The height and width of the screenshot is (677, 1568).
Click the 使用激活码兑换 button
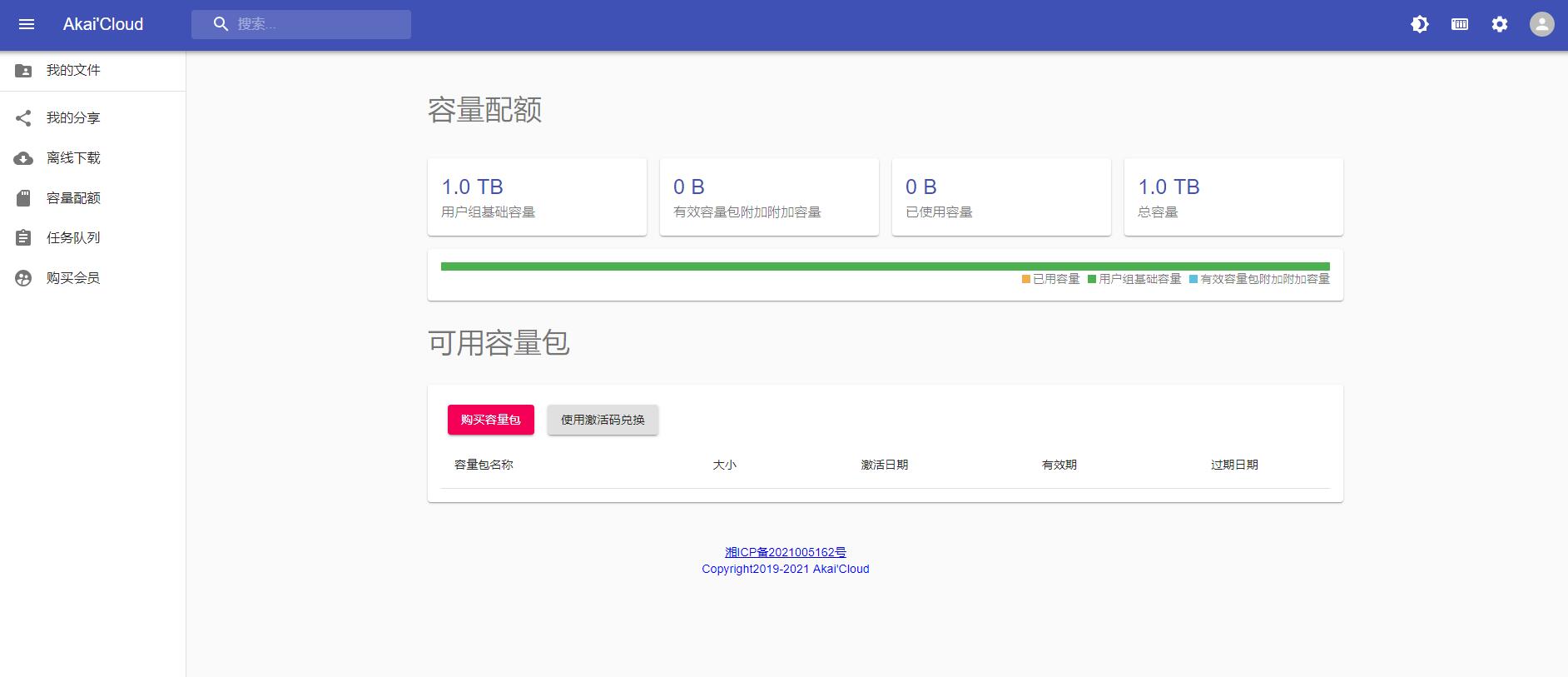tap(603, 420)
